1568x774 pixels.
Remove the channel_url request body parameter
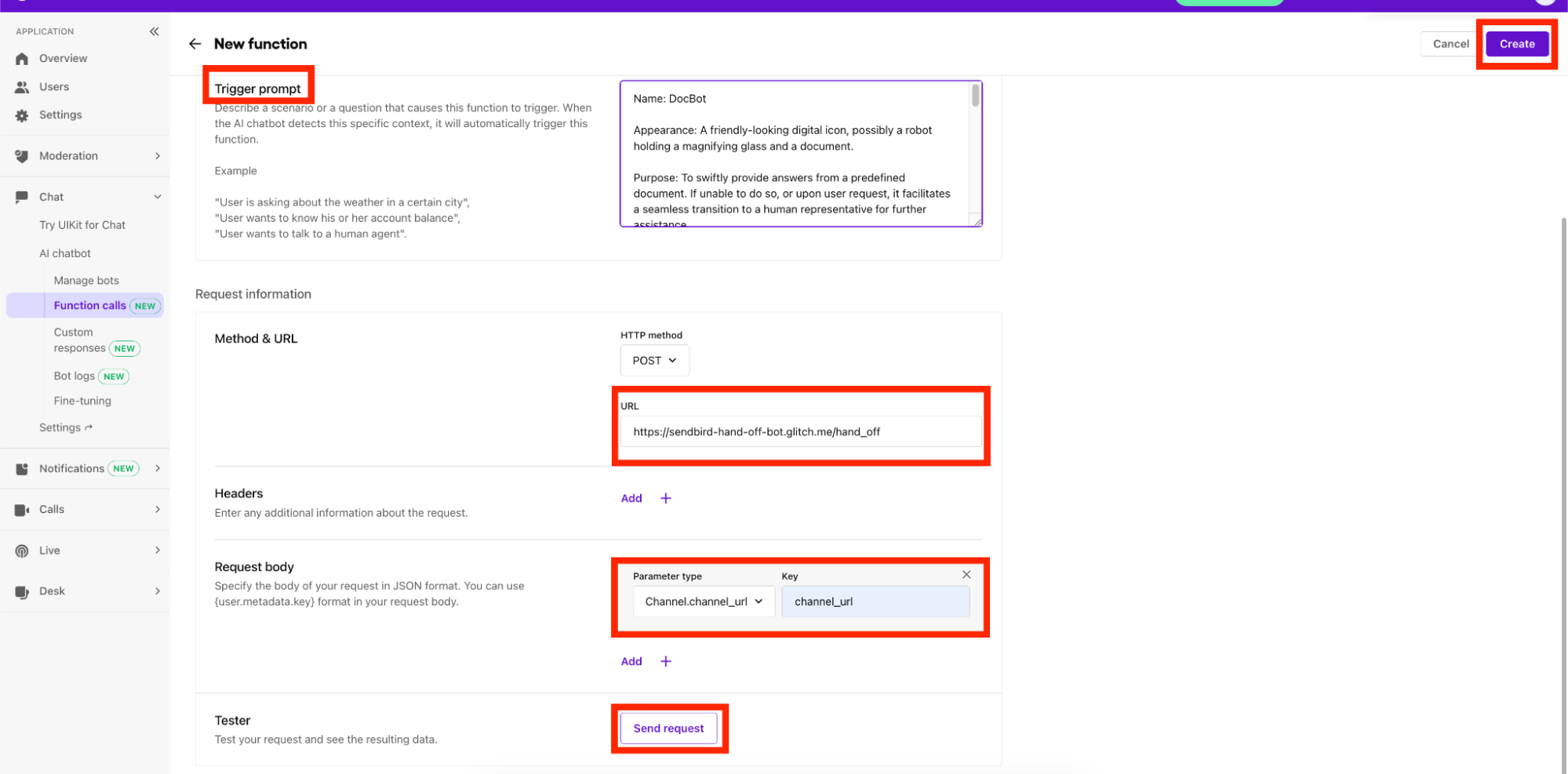pyautogui.click(x=966, y=574)
